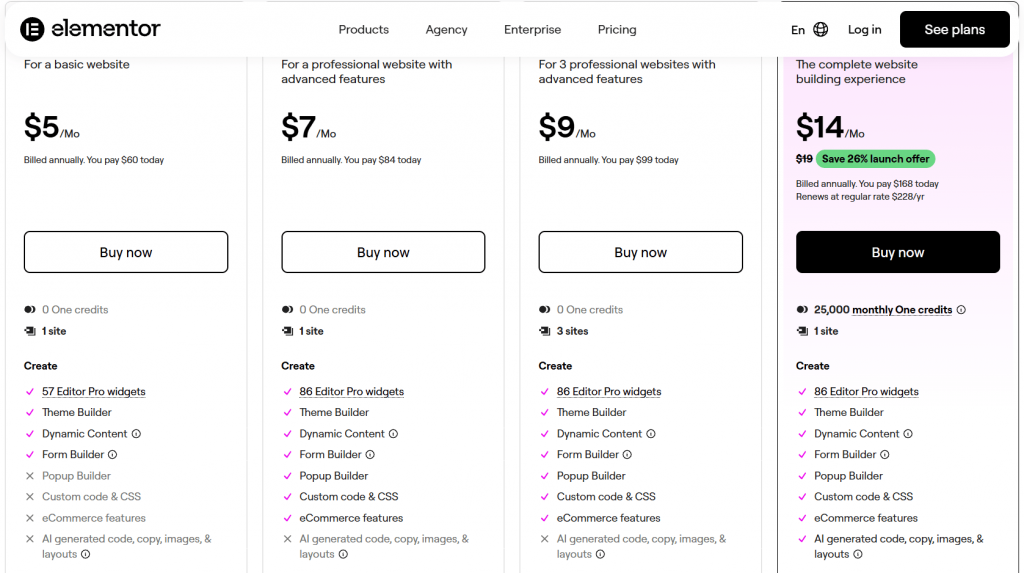Viewport: 1024px width, 573px height.
Task: Open the En language selector
Action: [798, 30]
